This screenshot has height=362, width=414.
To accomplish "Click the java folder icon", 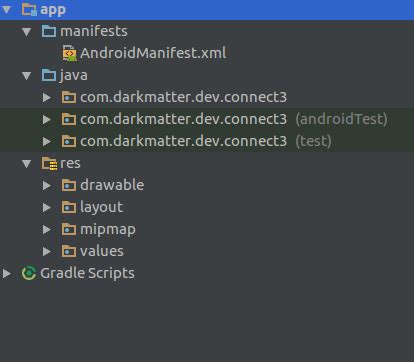I will (x=49, y=75).
